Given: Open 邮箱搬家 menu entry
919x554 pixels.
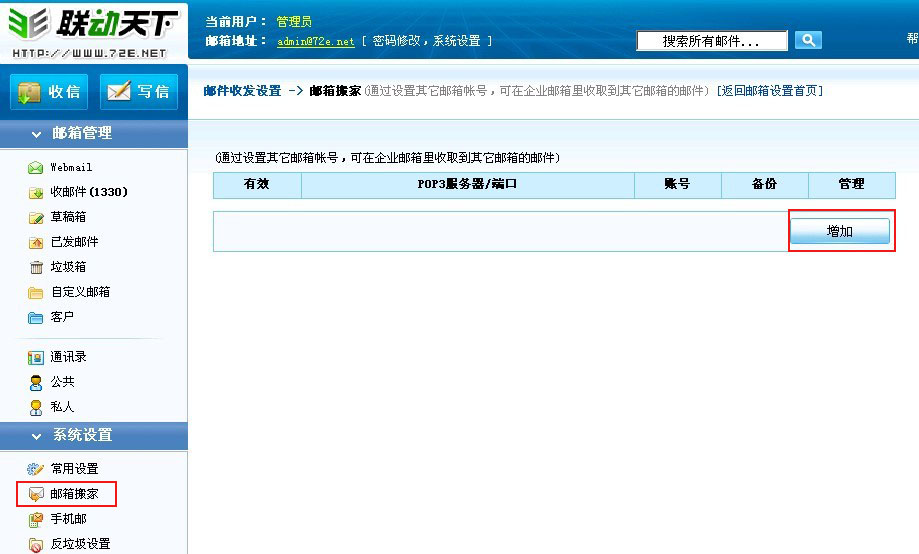Looking at the screenshot, I should 74,494.
